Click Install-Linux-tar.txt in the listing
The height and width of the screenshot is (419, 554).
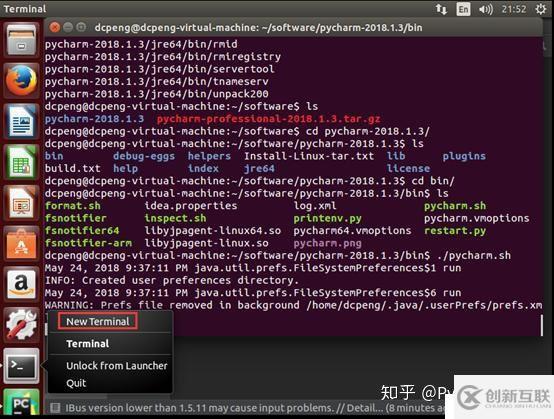pos(309,156)
